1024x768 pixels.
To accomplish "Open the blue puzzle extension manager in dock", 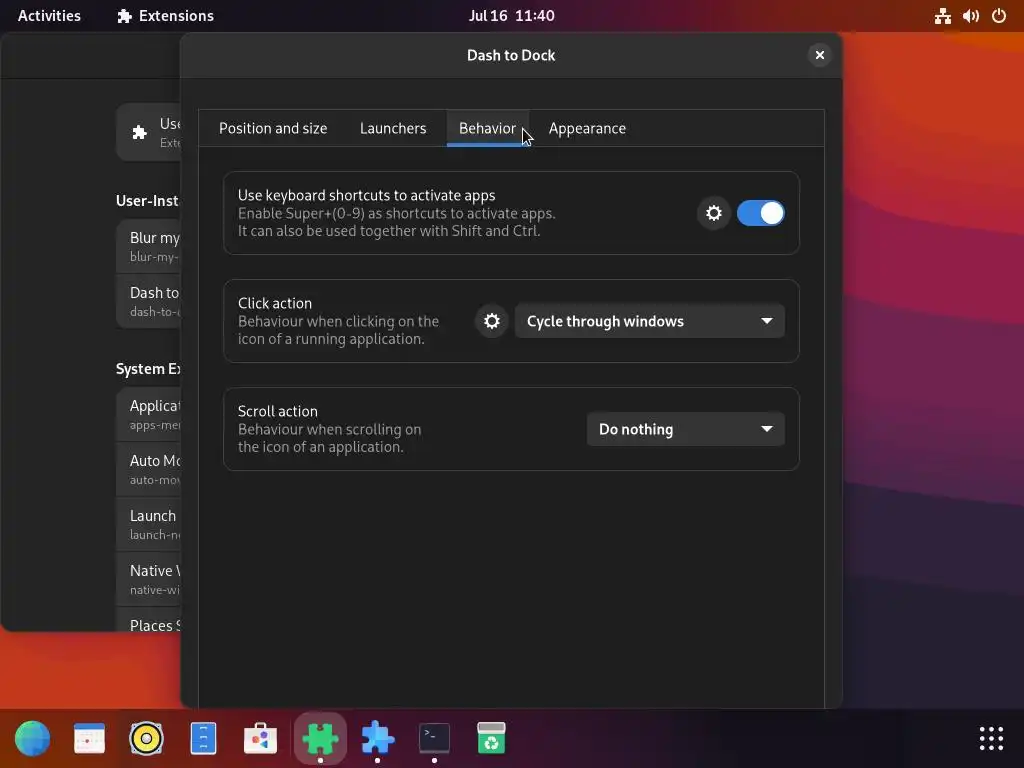I will (x=377, y=739).
